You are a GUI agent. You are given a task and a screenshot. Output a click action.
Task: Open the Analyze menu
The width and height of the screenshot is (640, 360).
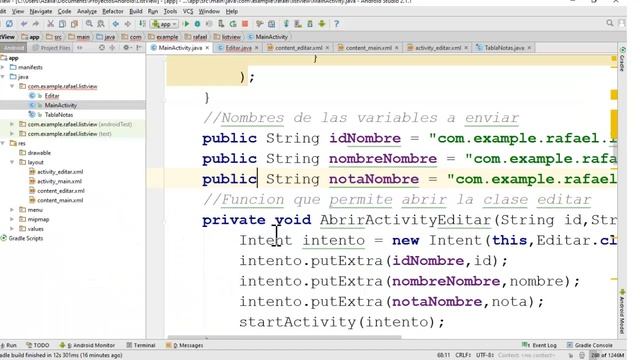(x=87, y=11)
